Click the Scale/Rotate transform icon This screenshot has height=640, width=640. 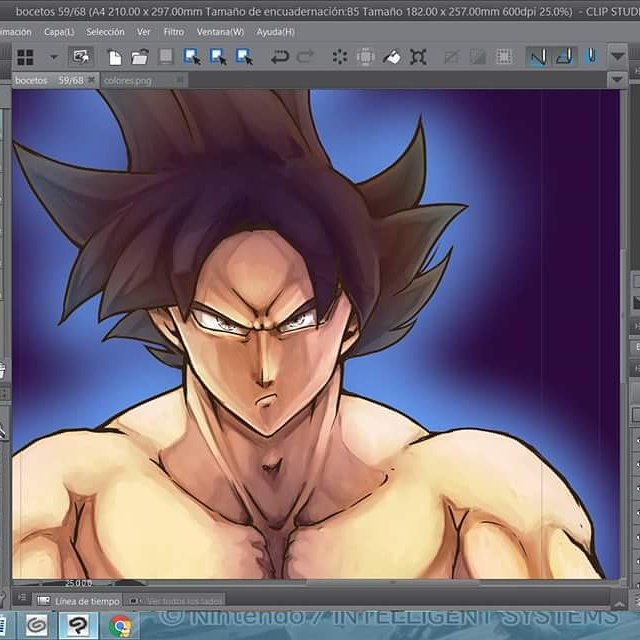coord(418,57)
